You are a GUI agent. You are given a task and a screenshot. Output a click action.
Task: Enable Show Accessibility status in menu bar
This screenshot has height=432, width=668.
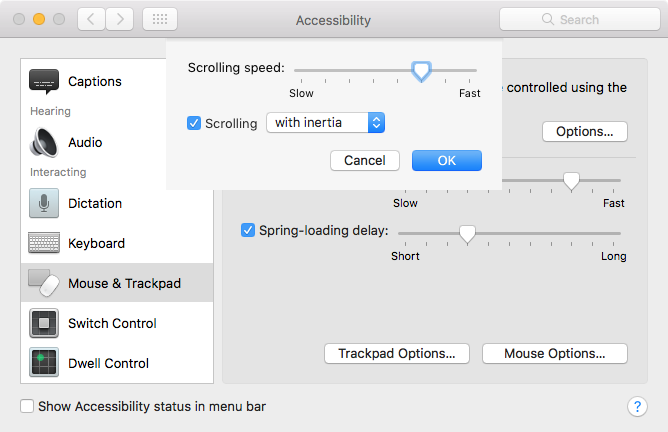28,406
